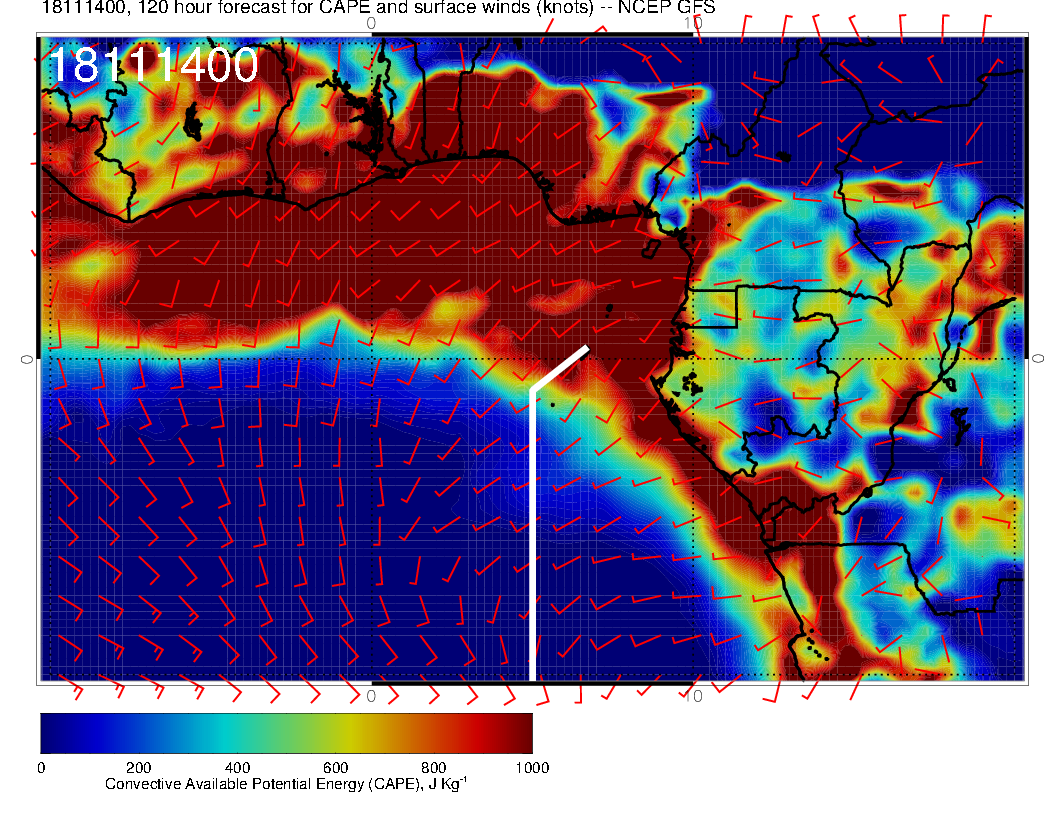The height and width of the screenshot is (816, 1056).
Task: Click the midpoint of the white vertical line
Action: [532, 534]
